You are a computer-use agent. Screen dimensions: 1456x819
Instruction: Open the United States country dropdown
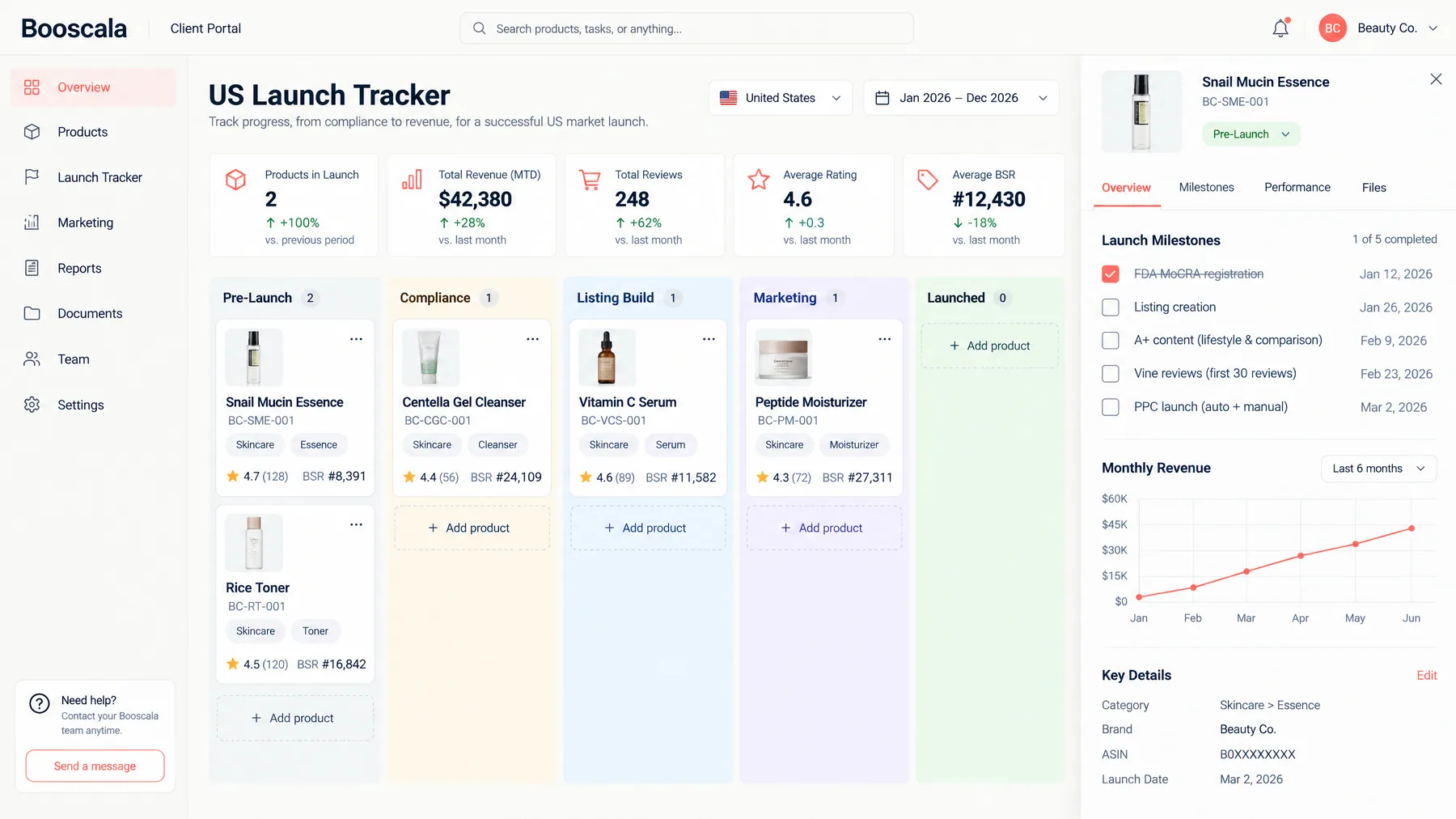(x=781, y=98)
